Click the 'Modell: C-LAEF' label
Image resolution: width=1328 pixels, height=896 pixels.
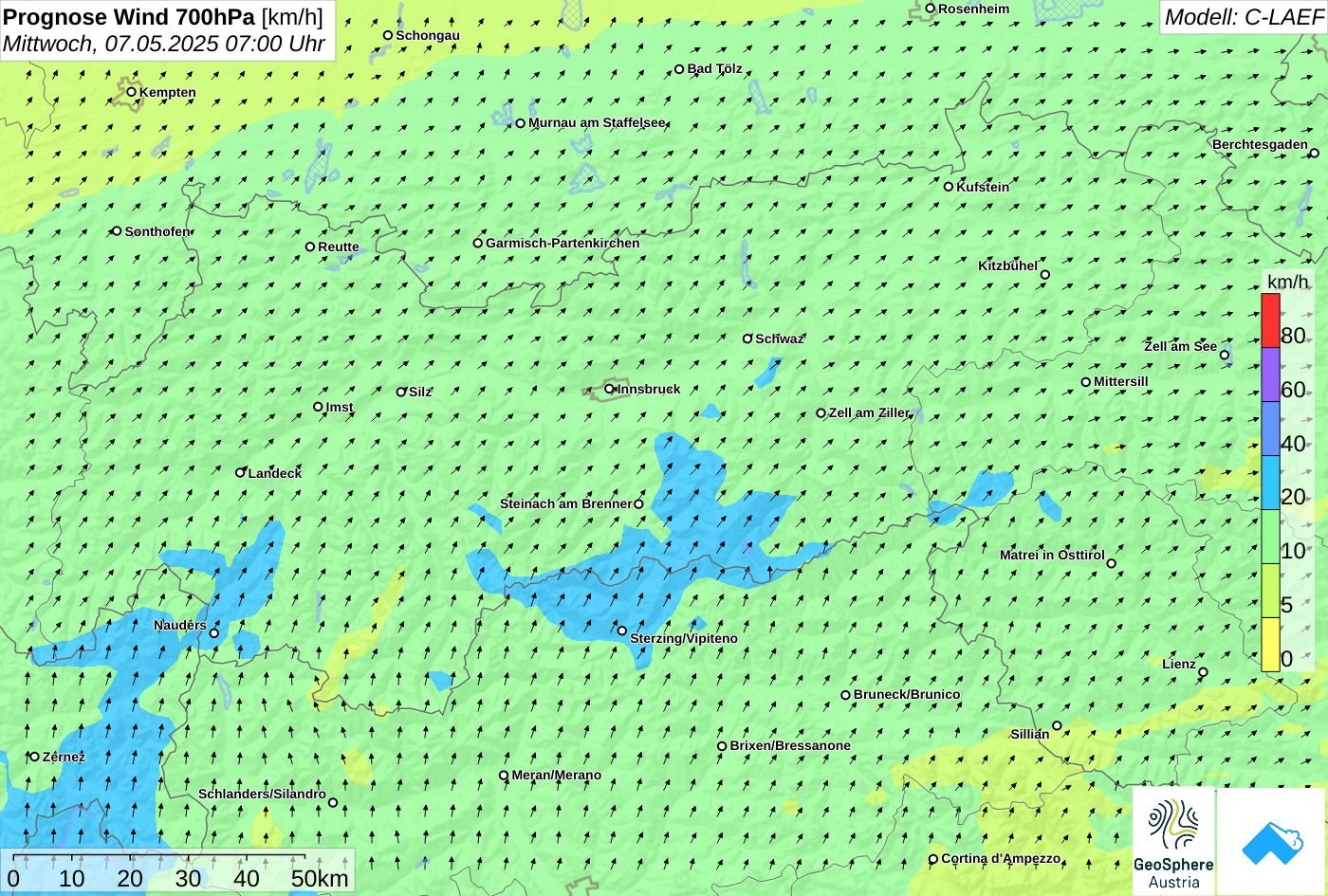click(1243, 16)
